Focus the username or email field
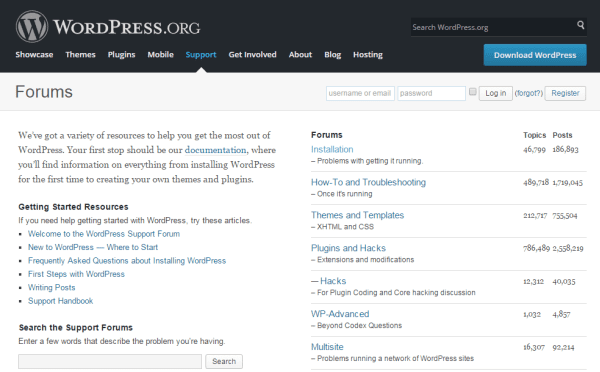This screenshot has width=600, height=372. 360,93
